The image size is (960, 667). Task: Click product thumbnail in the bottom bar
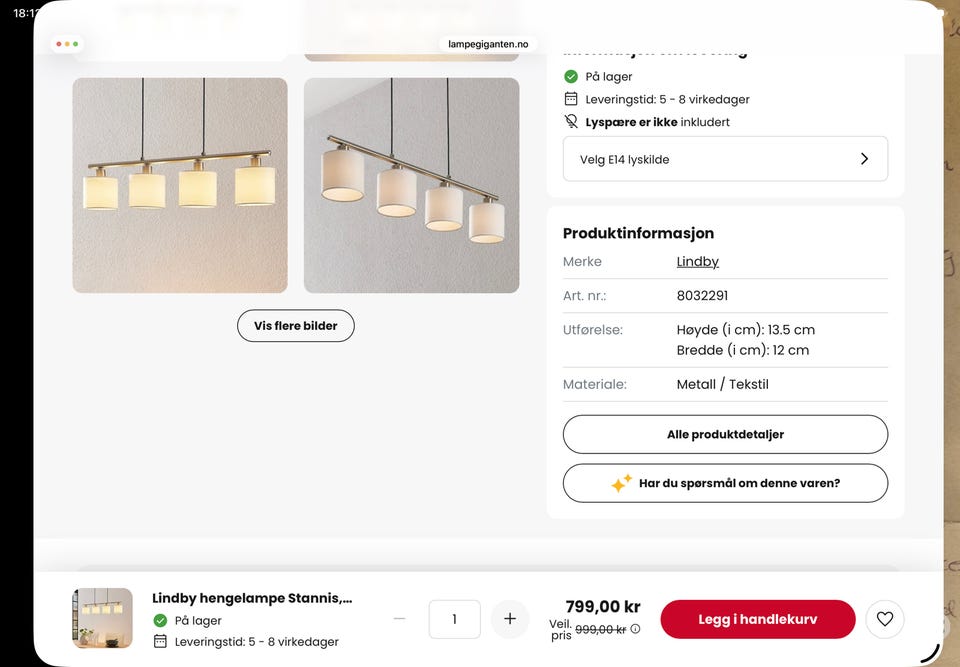point(103,618)
